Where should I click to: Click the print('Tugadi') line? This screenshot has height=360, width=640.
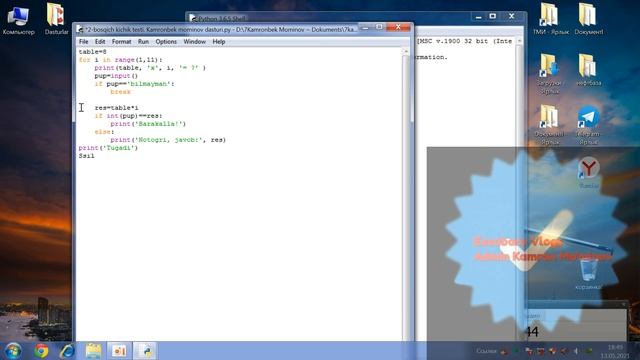109,148
